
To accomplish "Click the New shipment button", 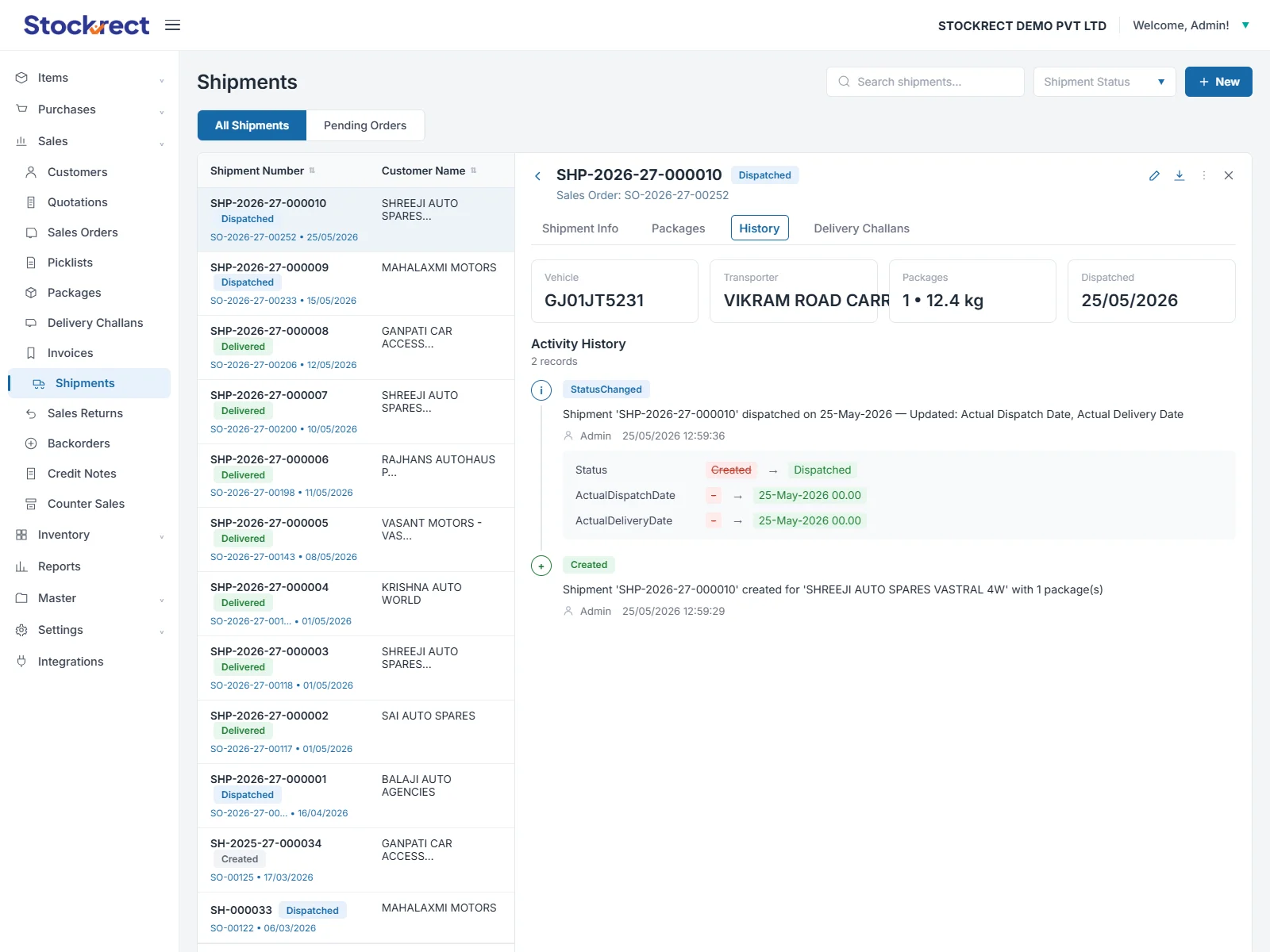I will 1218,82.
